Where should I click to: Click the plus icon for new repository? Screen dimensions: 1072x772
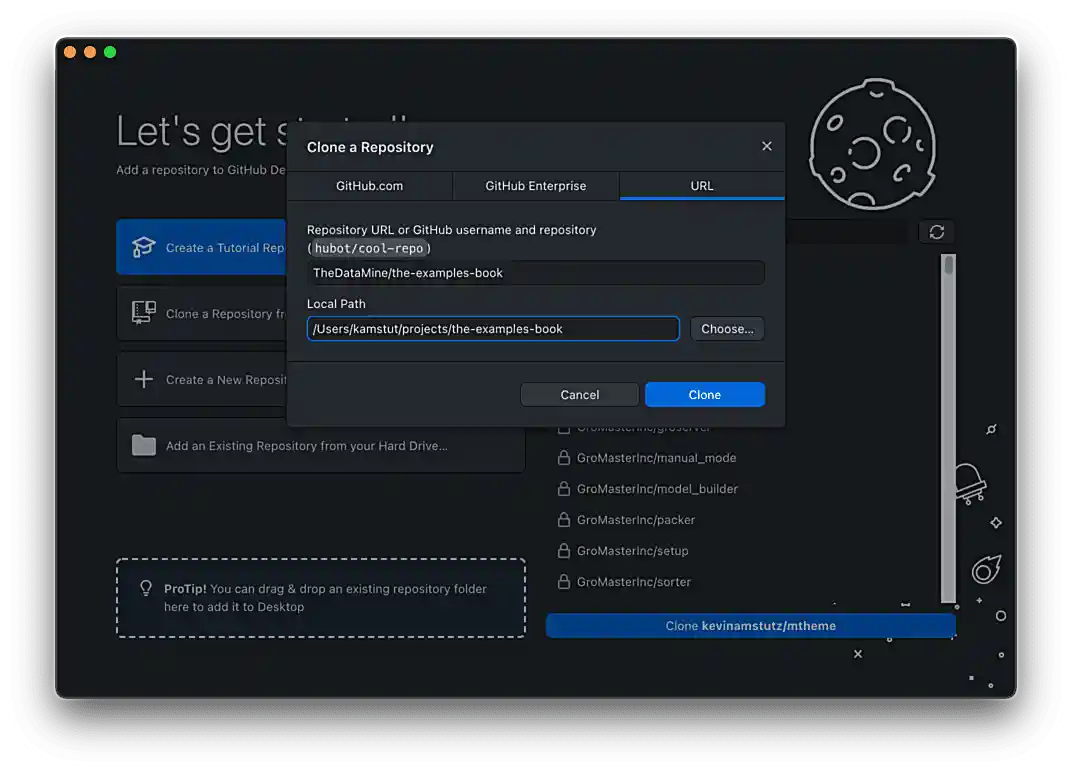coord(144,379)
